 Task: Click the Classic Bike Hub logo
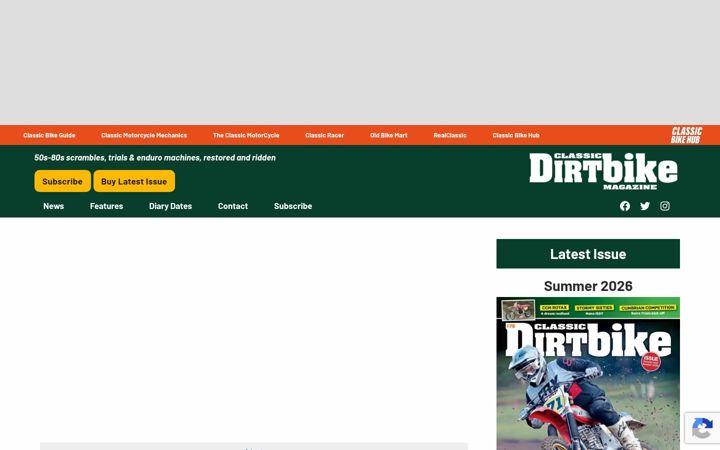click(x=686, y=135)
